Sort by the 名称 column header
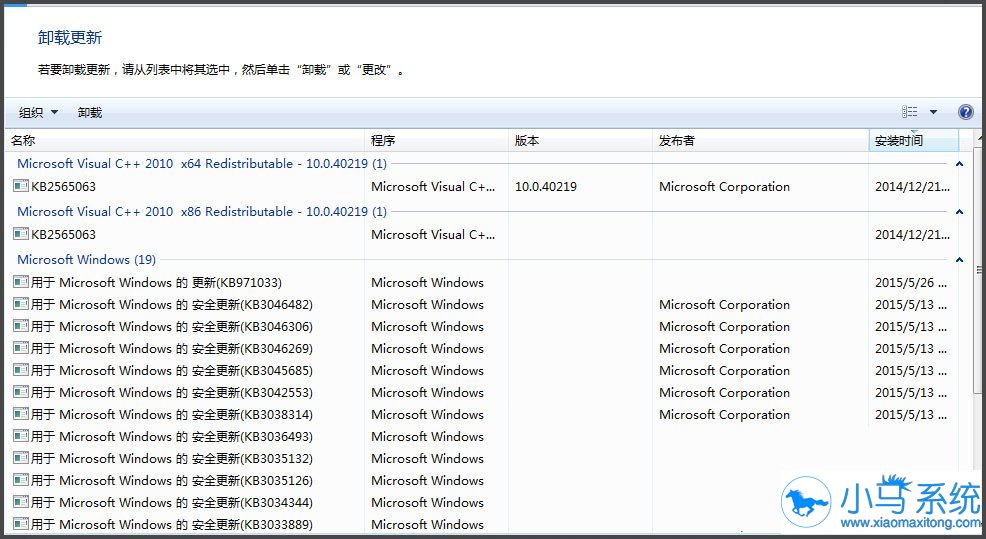The height and width of the screenshot is (539, 986). (185, 141)
